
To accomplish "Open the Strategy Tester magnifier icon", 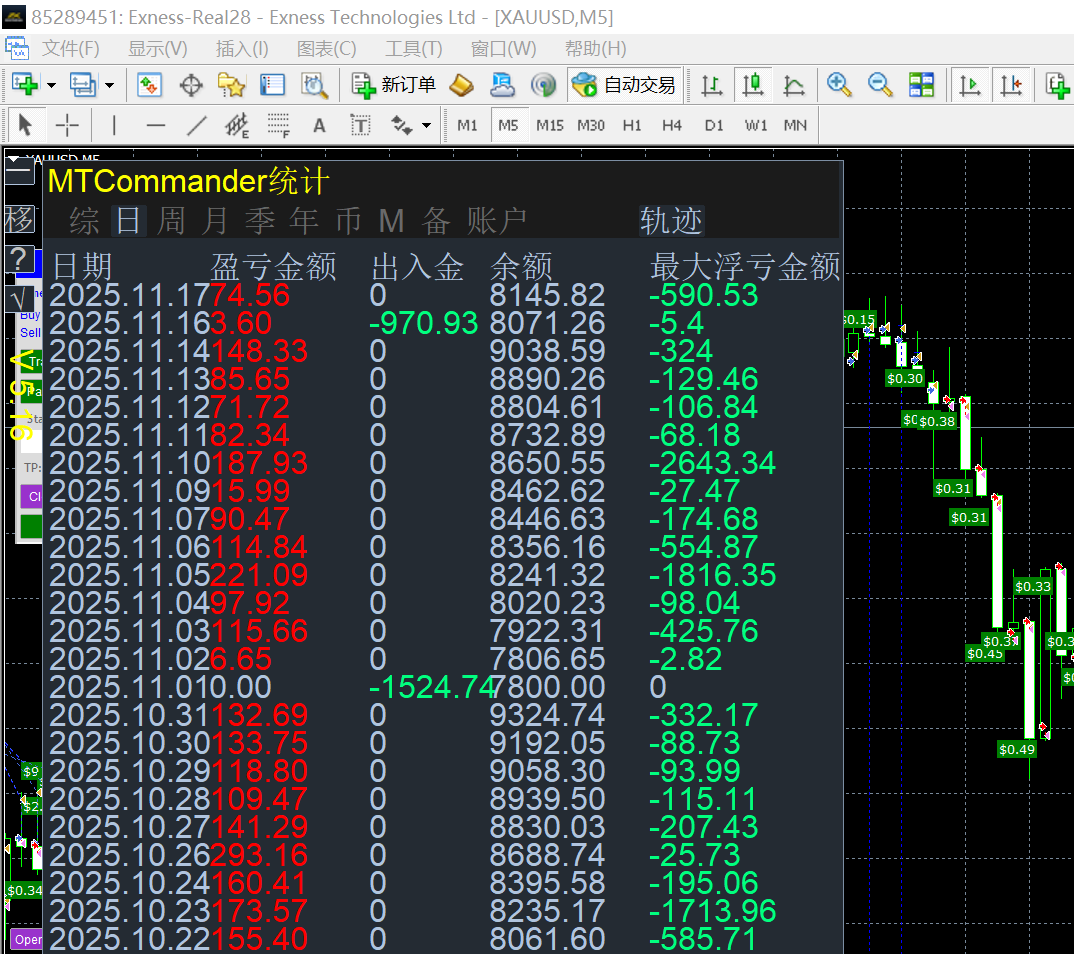I will 314,85.
